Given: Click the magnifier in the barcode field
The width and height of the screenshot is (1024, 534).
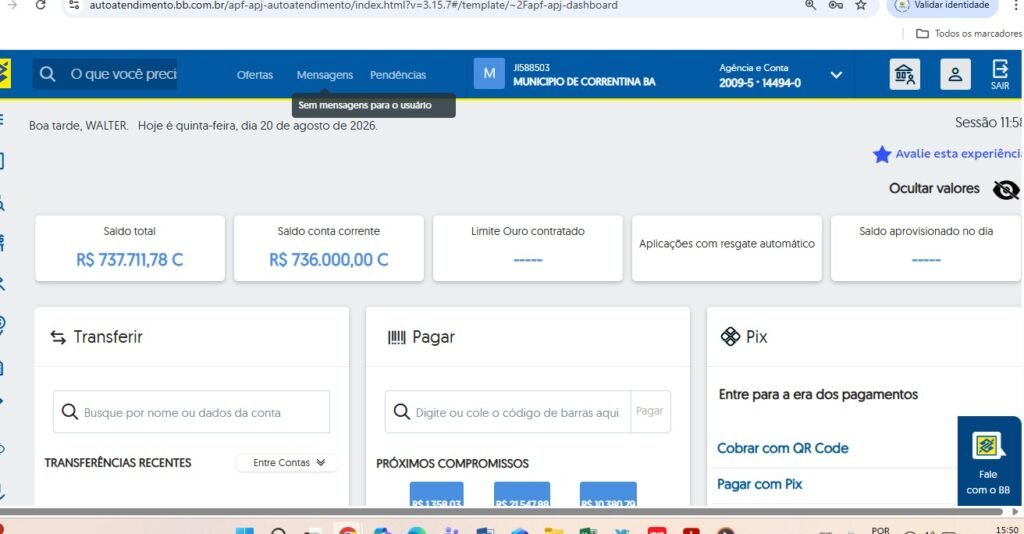Looking at the screenshot, I should pyautogui.click(x=402, y=411).
